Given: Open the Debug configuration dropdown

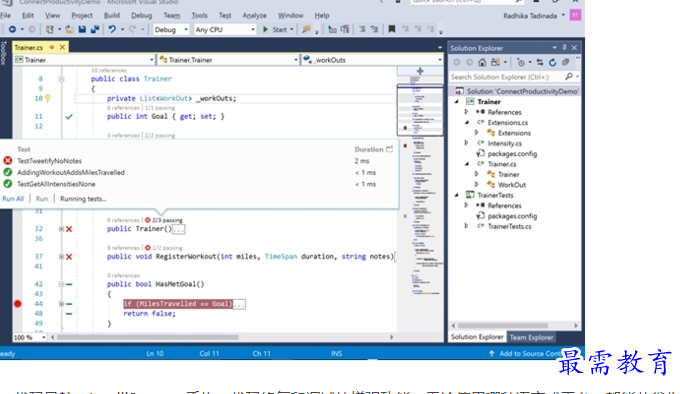Looking at the screenshot, I should click(171, 29).
